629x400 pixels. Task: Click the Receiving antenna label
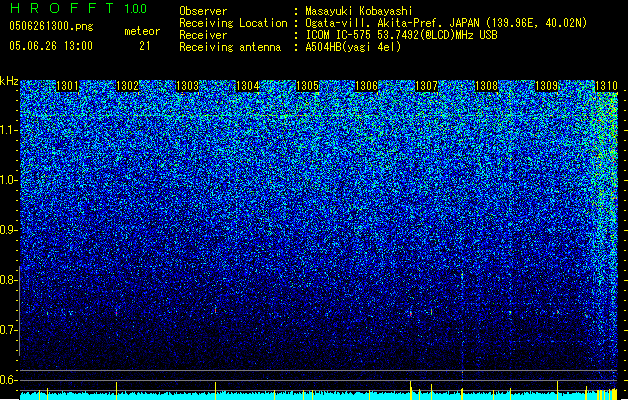(230, 47)
